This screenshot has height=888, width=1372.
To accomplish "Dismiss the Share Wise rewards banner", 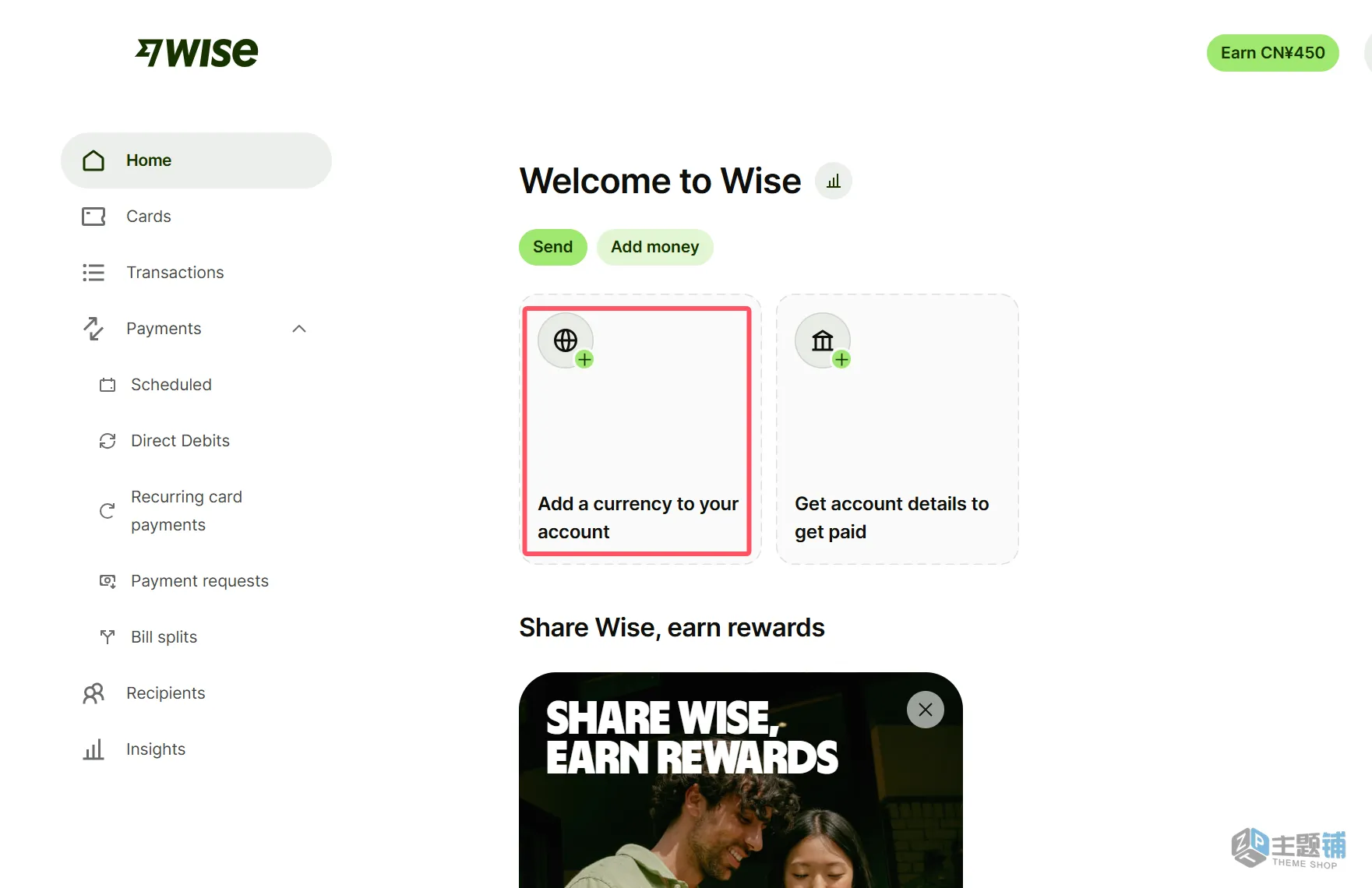I will point(926,710).
